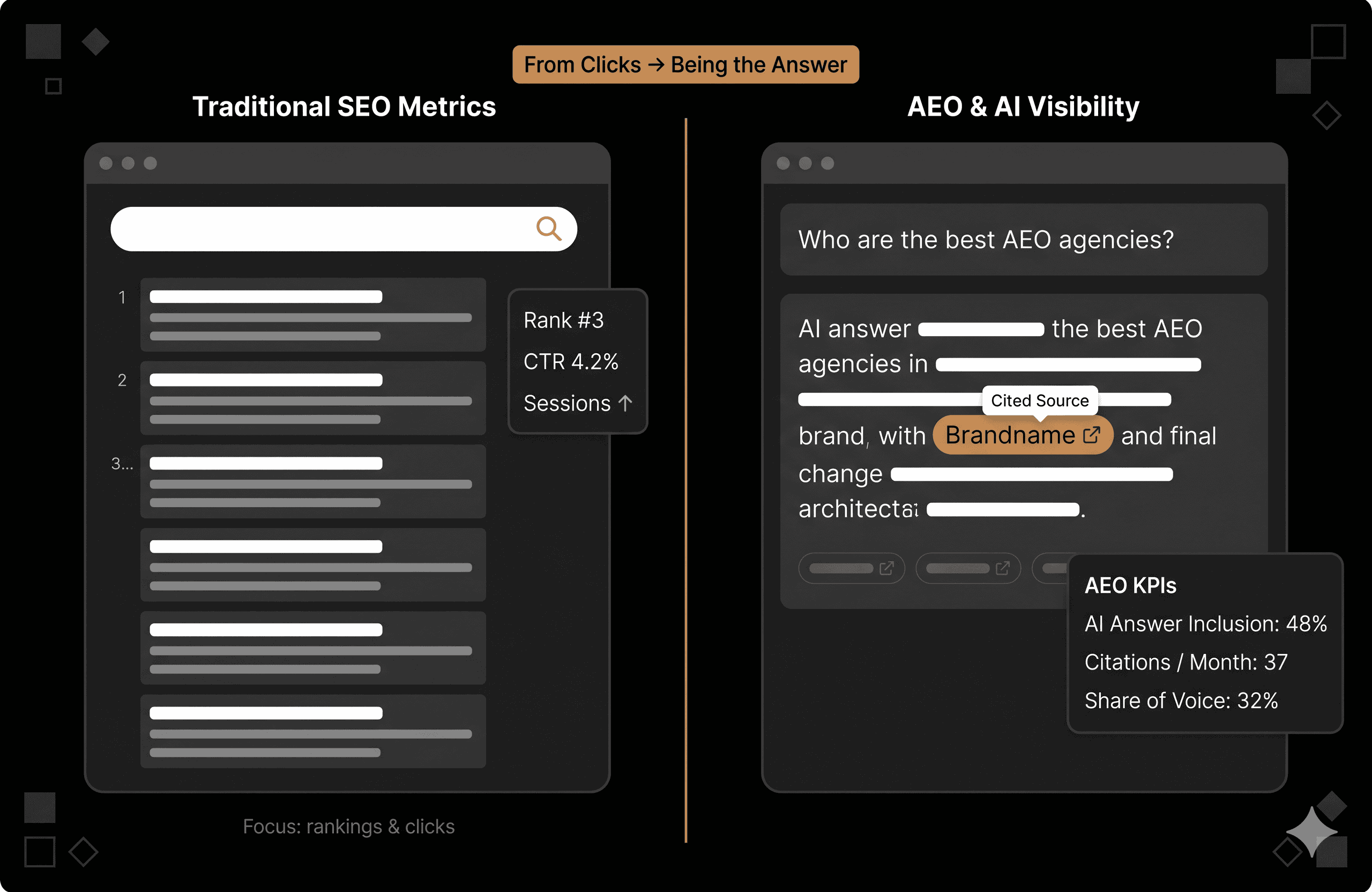Click the Cited Source tooltip
Image resolution: width=1372 pixels, height=892 pixels.
(x=1040, y=400)
